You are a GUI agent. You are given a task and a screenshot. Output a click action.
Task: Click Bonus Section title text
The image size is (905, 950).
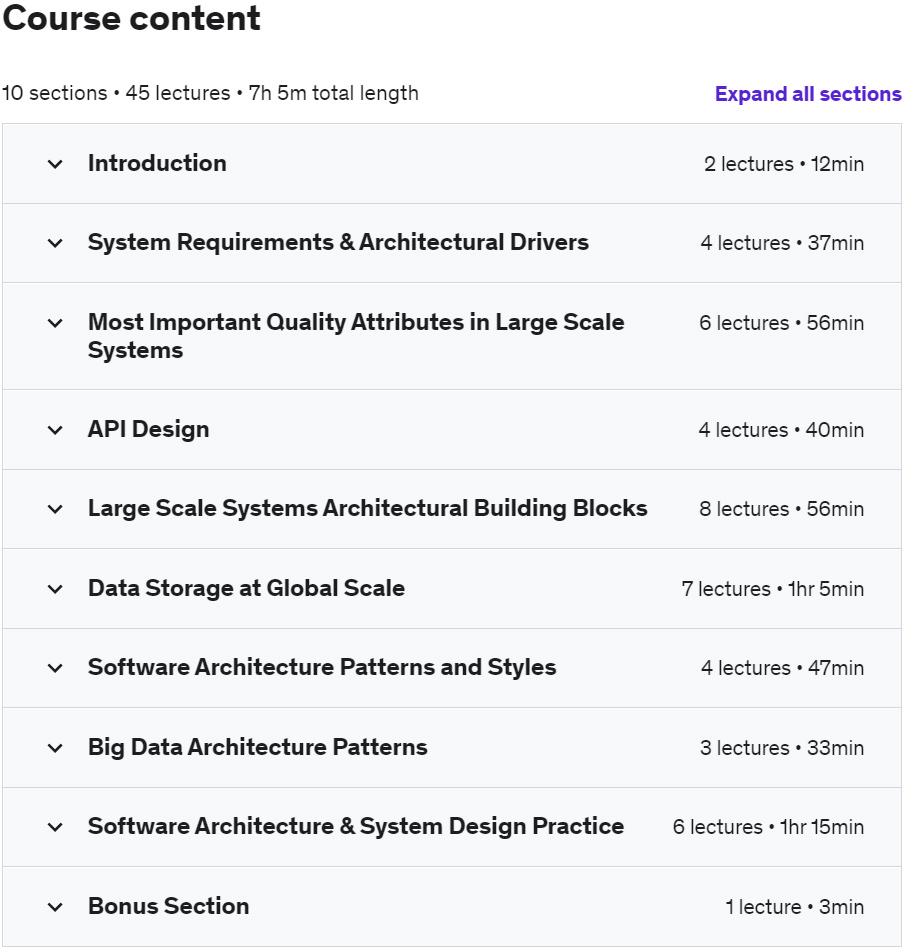pos(168,906)
